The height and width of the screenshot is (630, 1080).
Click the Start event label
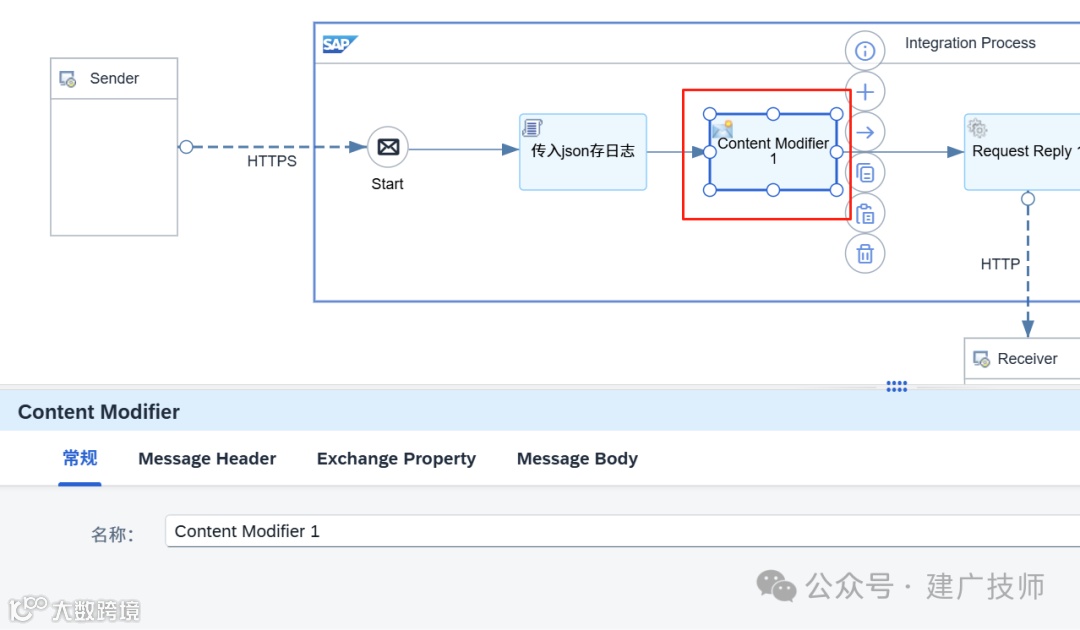[x=387, y=184]
